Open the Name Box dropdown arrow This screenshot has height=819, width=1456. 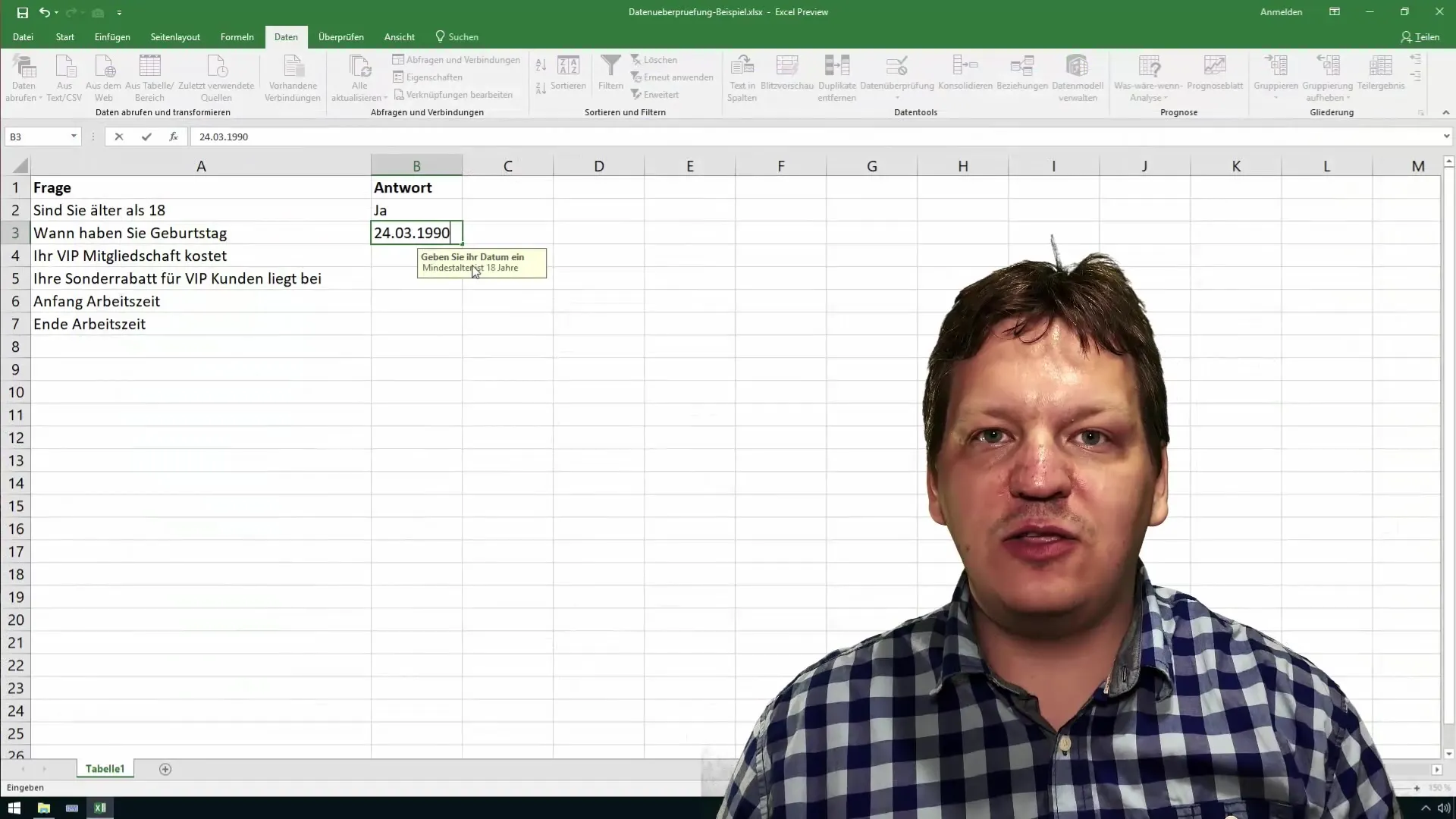pos(74,136)
